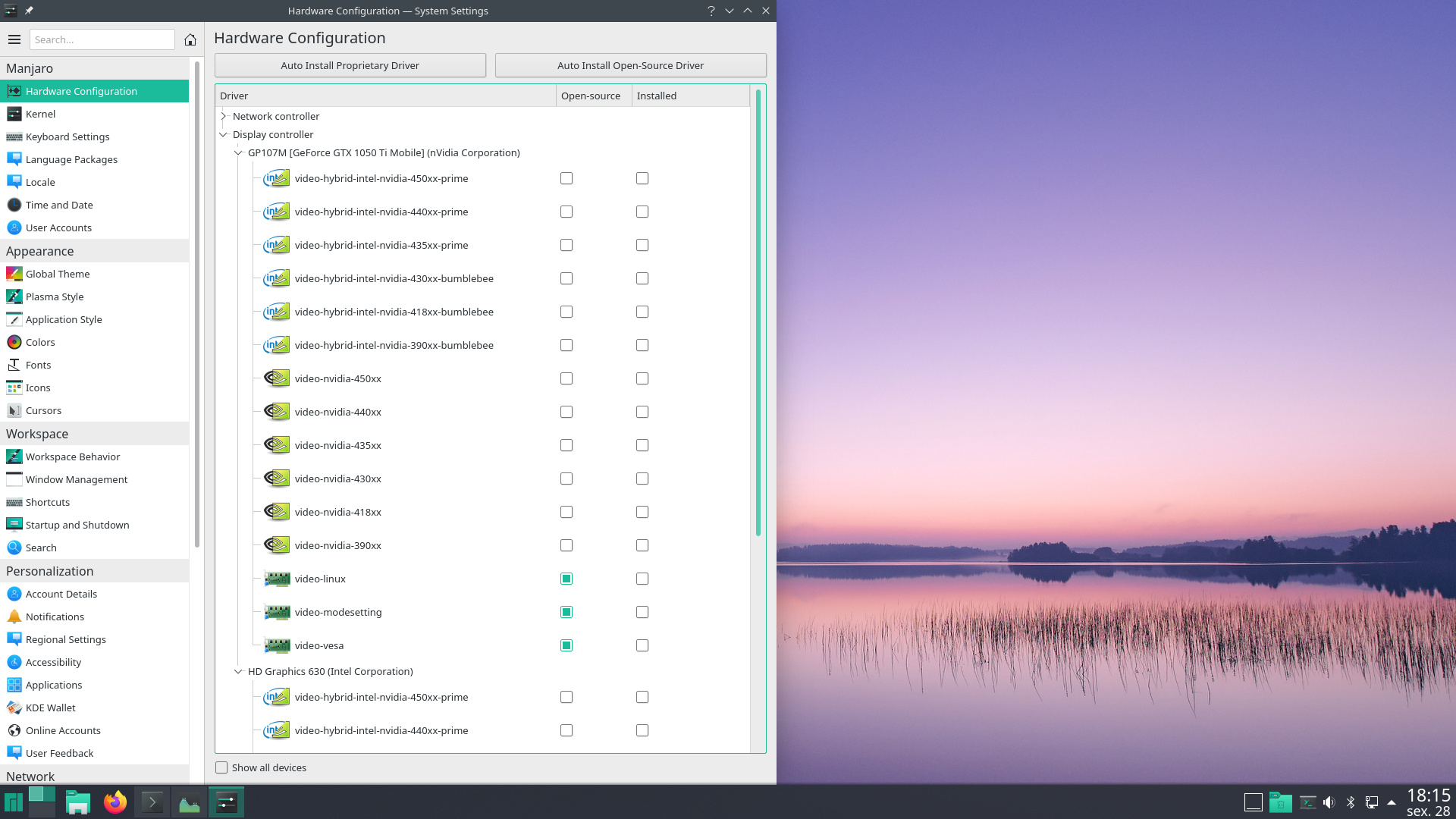This screenshot has width=1456, height=819.
Task: Collapse the GP107M GeForce GTX 1050 Ti node
Action: click(238, 152)
